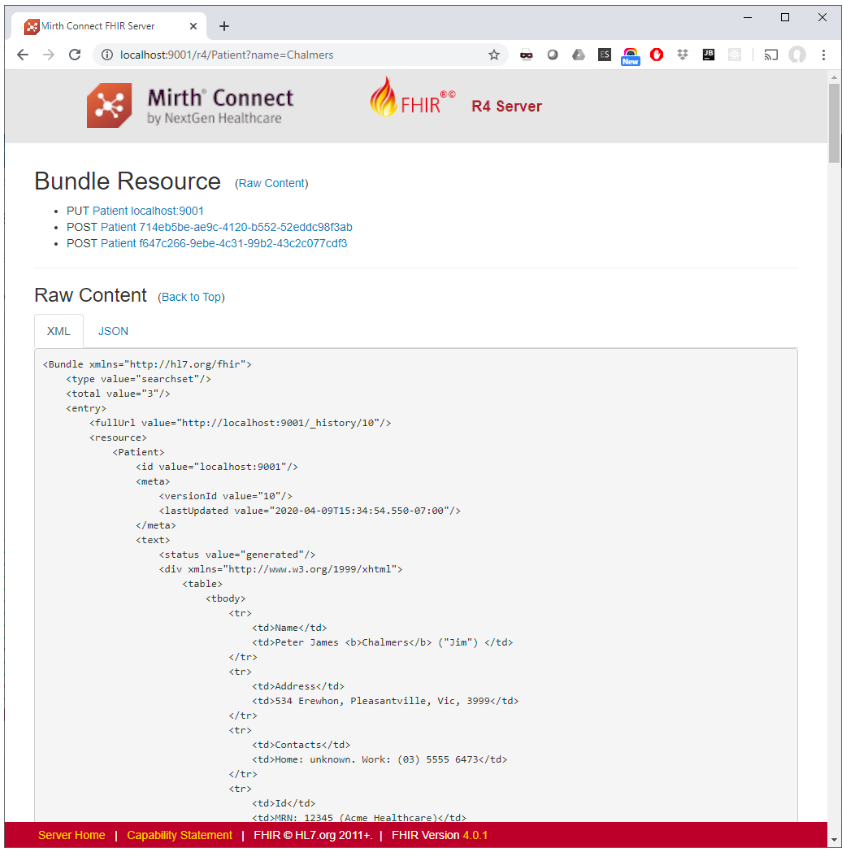Open the red stop-hand ad blocker extension
Viewport: 844px width, 855px height.
point(656,55)
